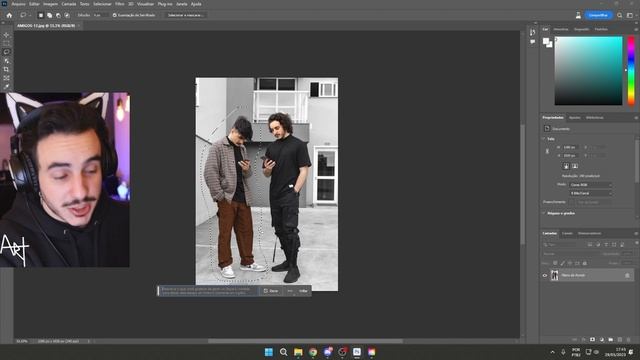Select the Eyedropper tool
640x360 pixels.
pyautogui.click(x=6, y=87)
